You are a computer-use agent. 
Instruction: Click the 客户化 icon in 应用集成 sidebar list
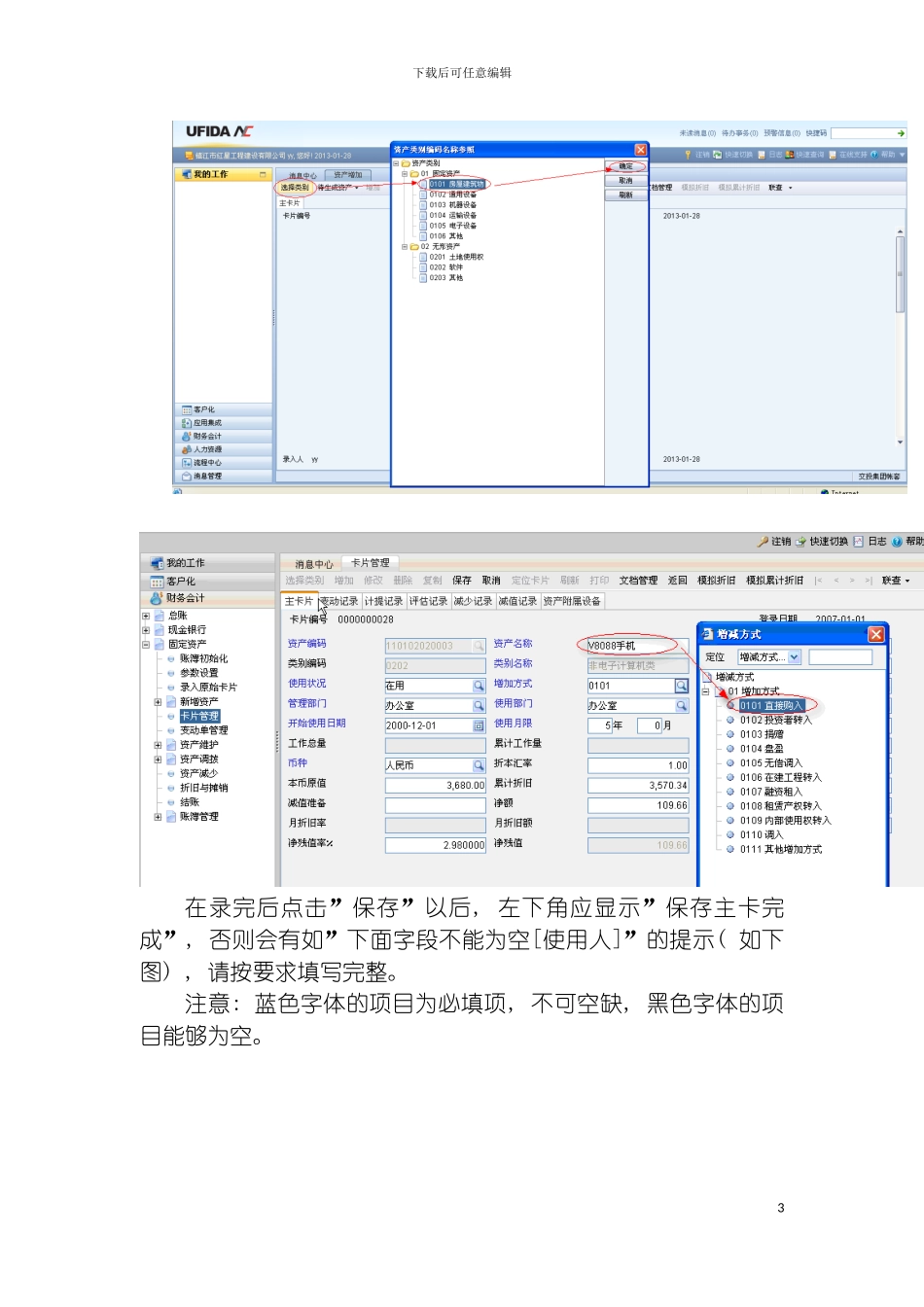point(186,409)
